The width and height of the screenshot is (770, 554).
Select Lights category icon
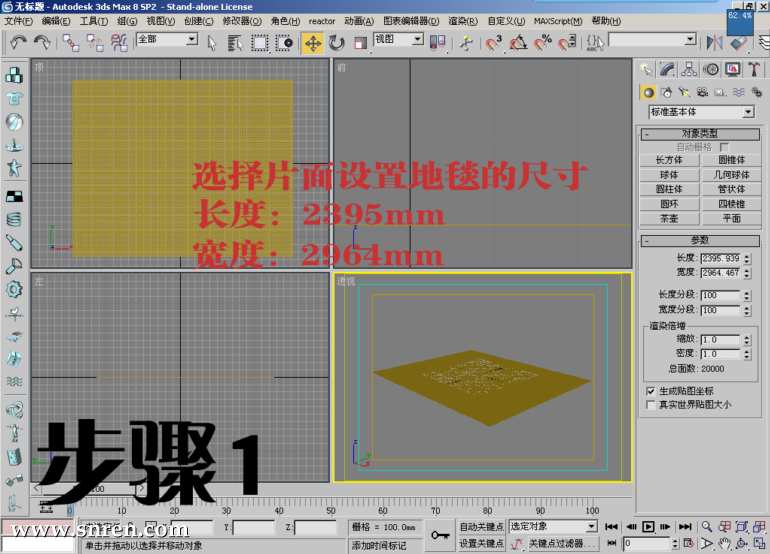pos(685,92)
